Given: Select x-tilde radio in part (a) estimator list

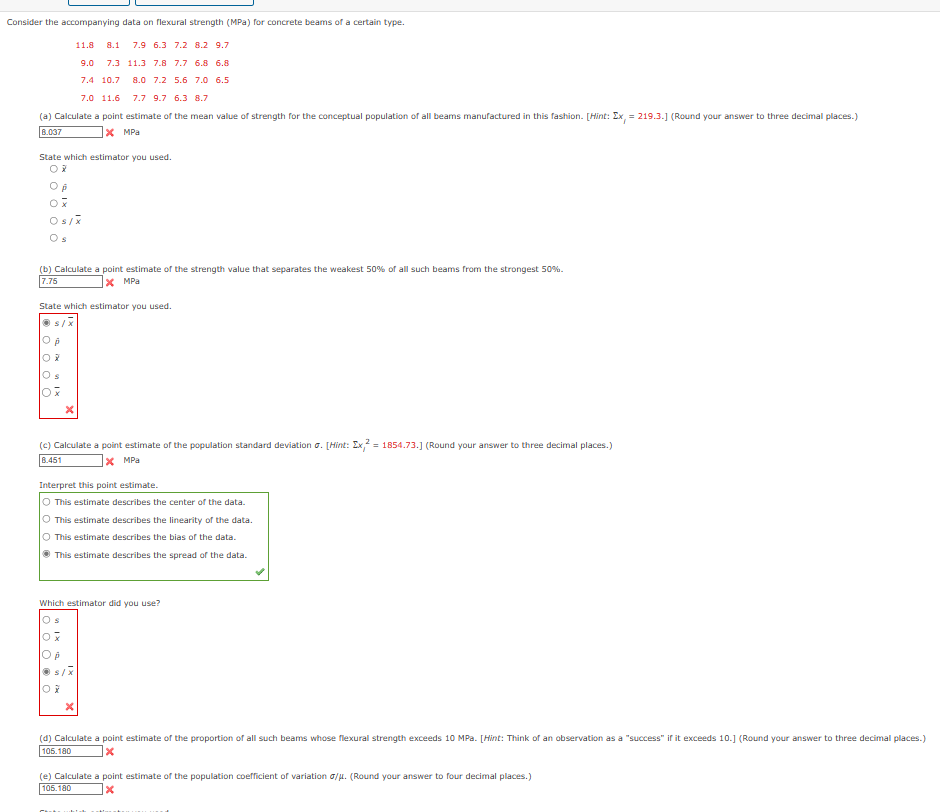Looking at the screenshot, I should 54,169.
